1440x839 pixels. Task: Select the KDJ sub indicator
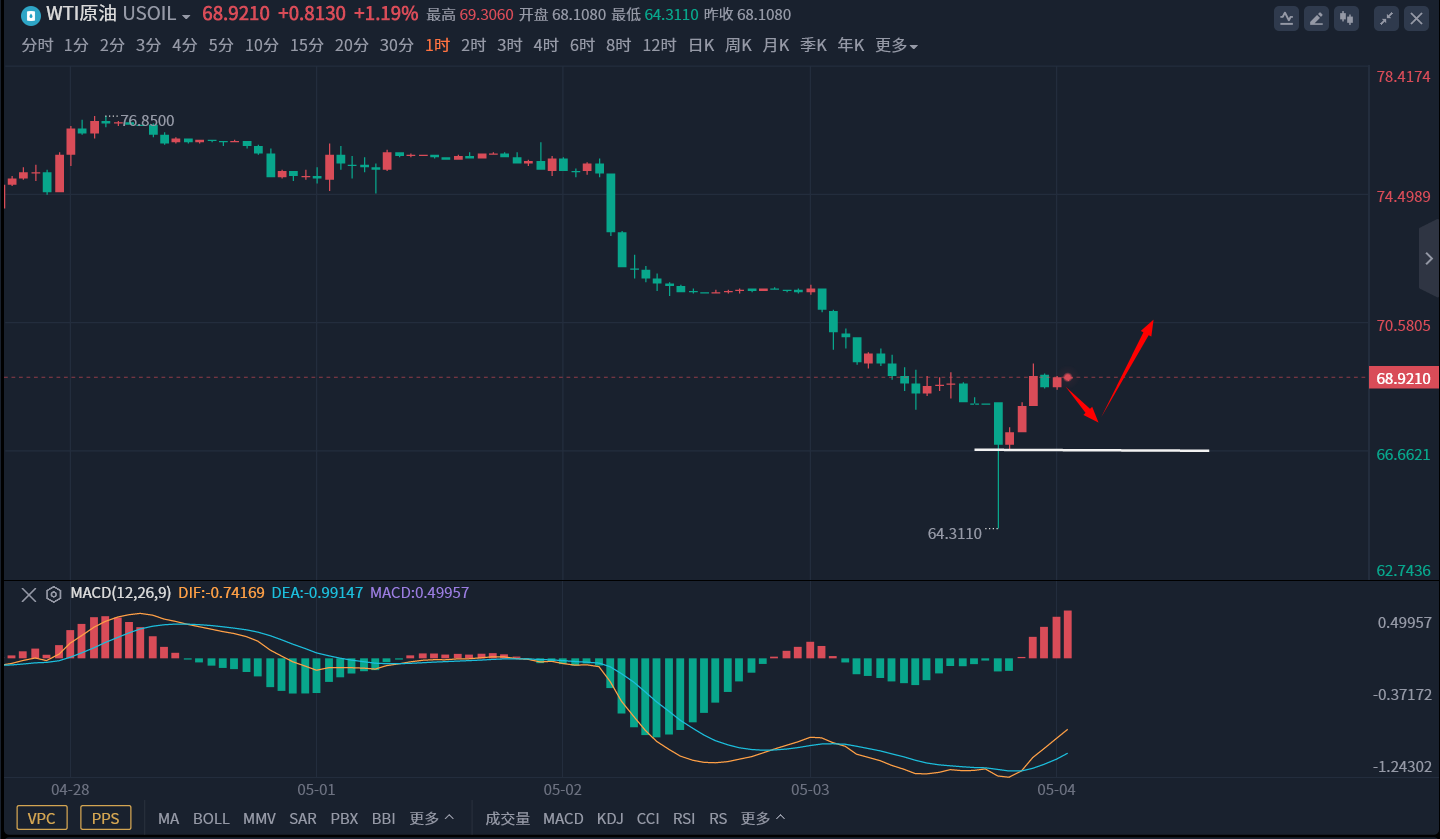pos(610,818)
